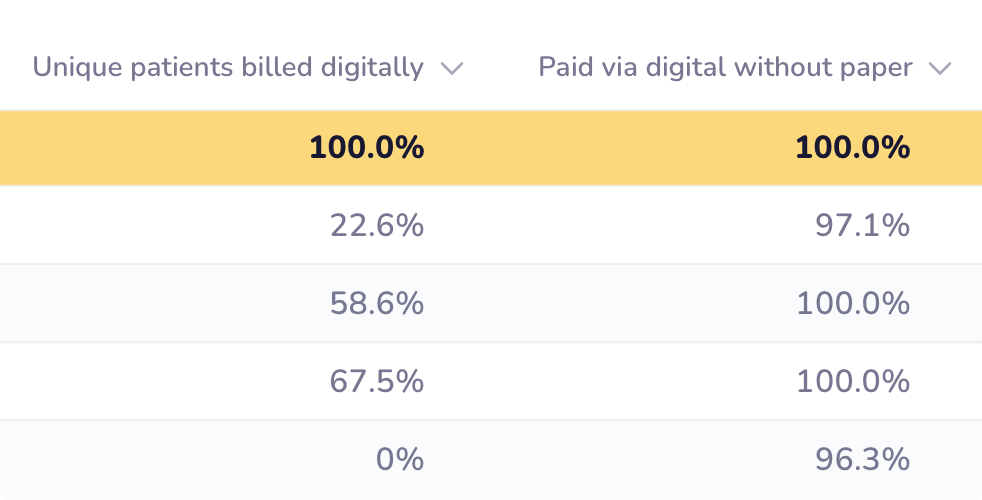Pick the 97.1% value
Viewport: 982px width, 500px height.
[x=863, y=226]
